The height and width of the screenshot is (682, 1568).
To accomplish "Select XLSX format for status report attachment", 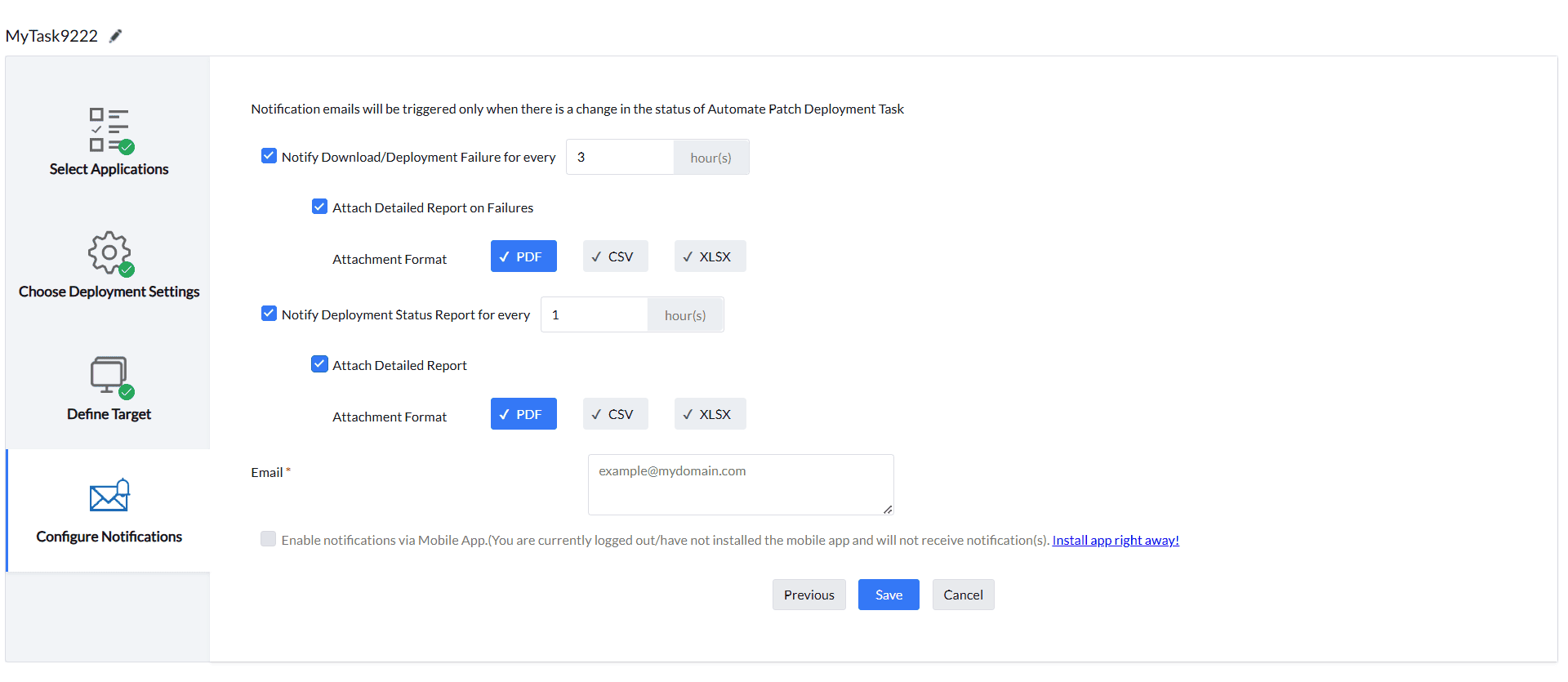I will click(x=710, y=414).
